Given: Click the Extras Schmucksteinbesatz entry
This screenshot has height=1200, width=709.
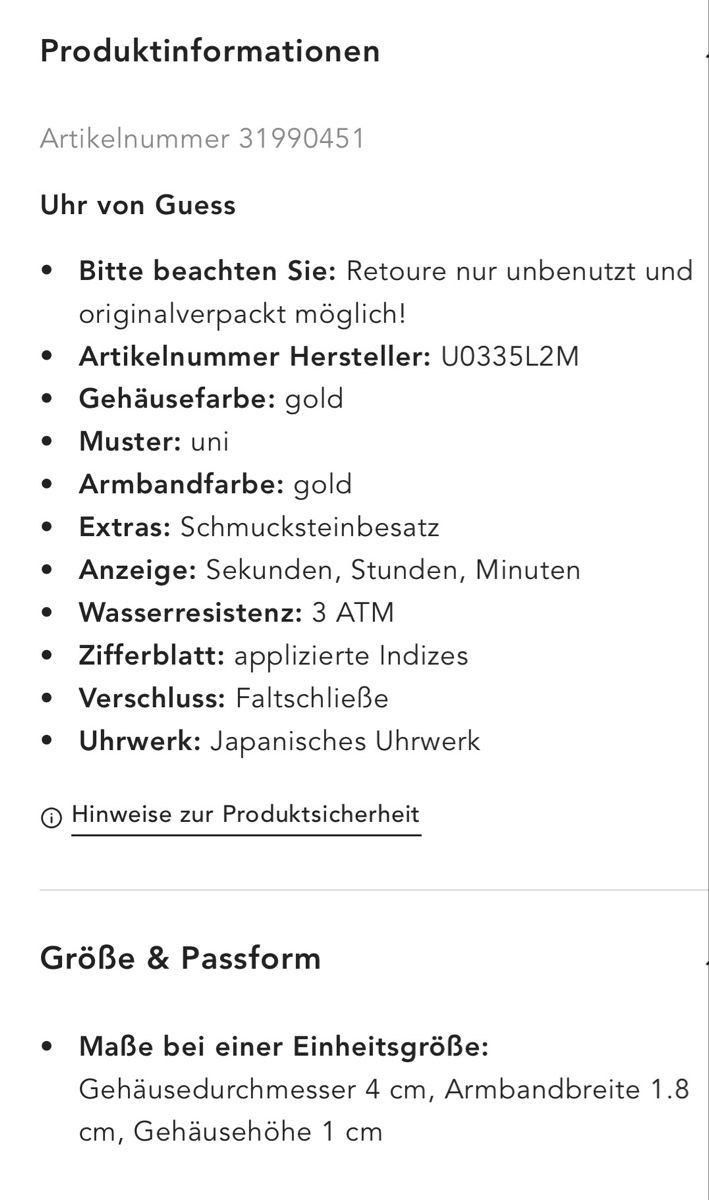Looking at the screenshot, I should click(259, 527).
